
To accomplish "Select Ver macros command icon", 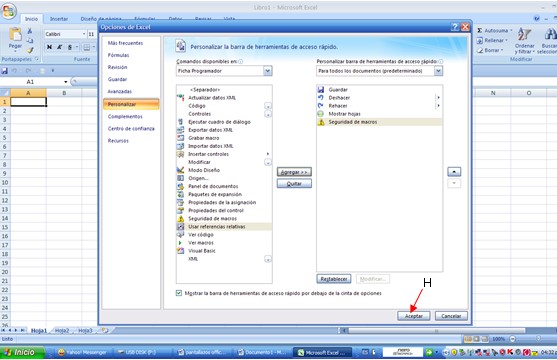I will point(180,243).
